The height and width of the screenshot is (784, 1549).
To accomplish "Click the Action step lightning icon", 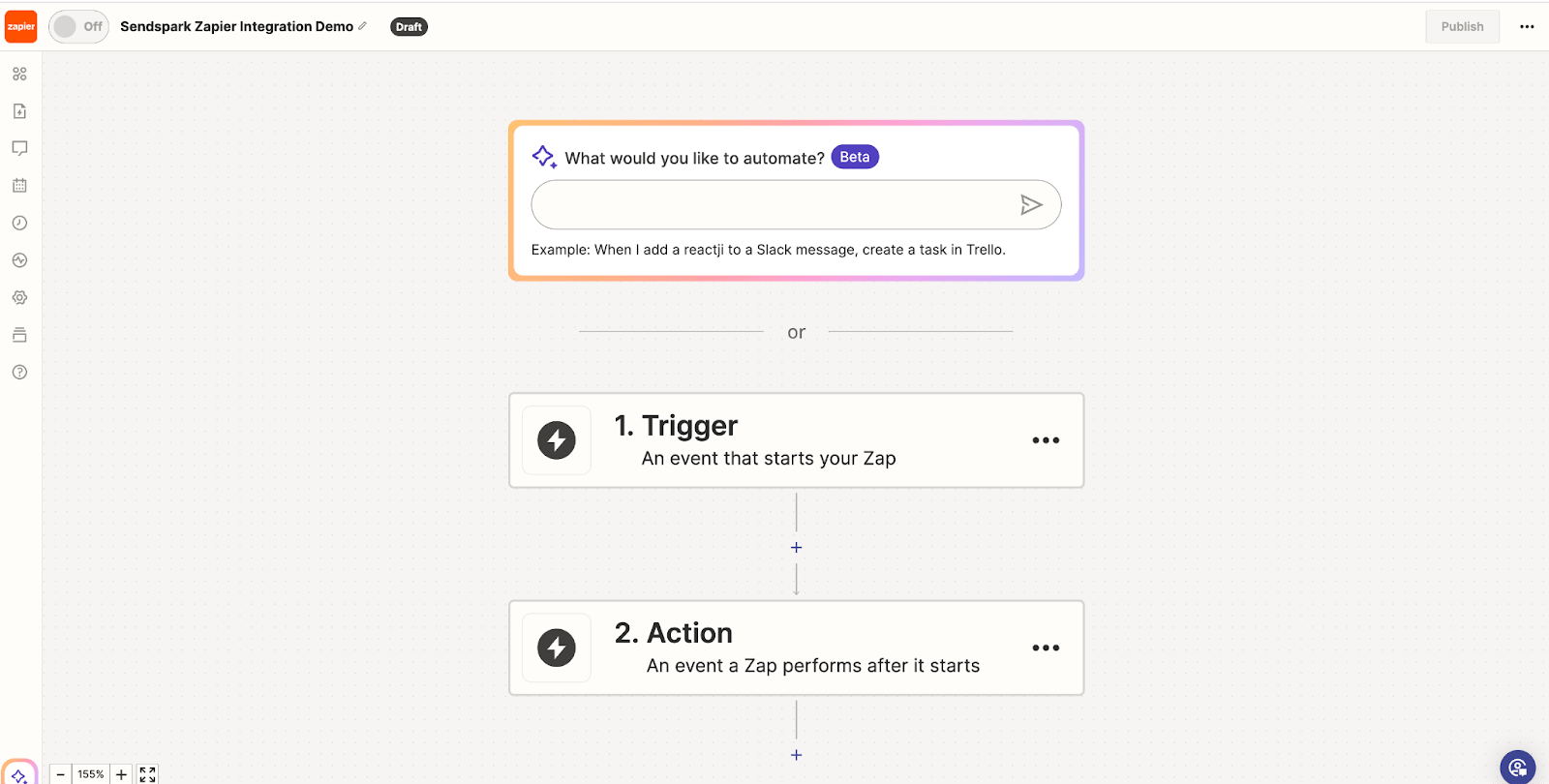I will click(x=557, y=648).
